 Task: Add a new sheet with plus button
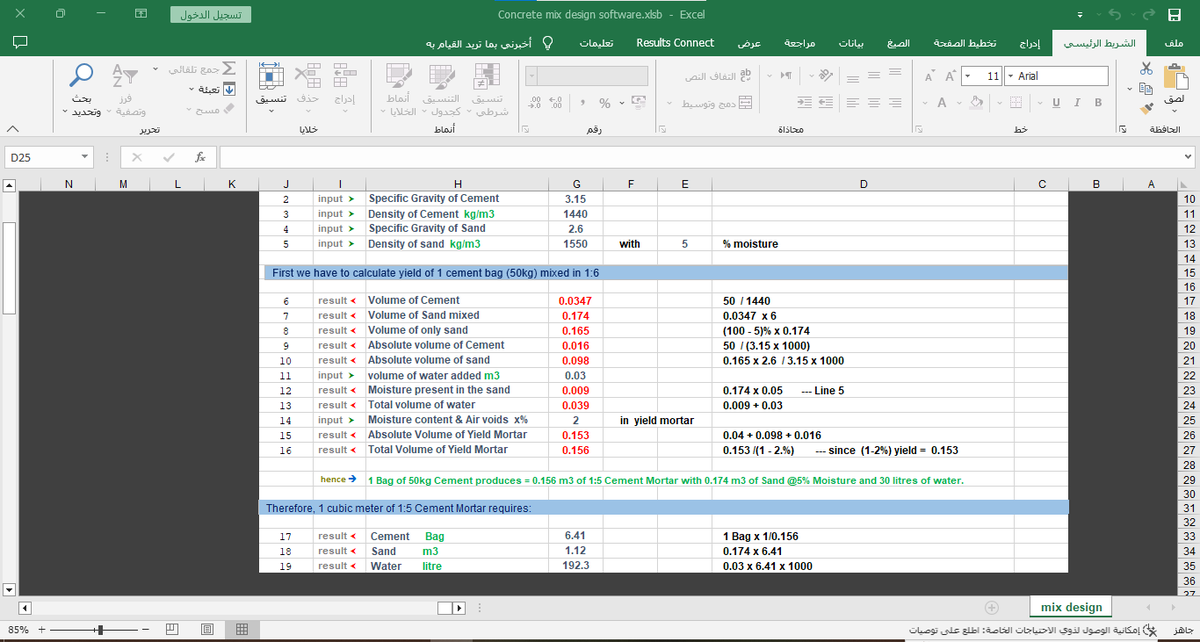click(992, 607)
